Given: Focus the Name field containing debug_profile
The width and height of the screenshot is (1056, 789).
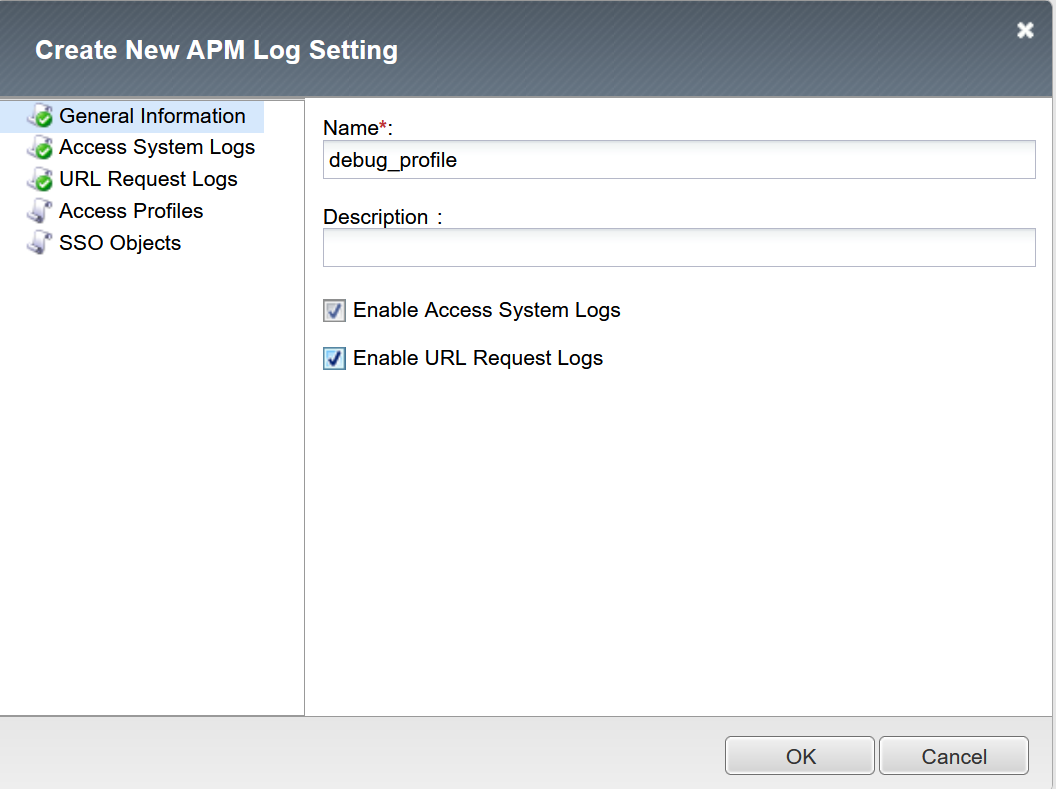Looking at the screenshot, I should point(679,160).
